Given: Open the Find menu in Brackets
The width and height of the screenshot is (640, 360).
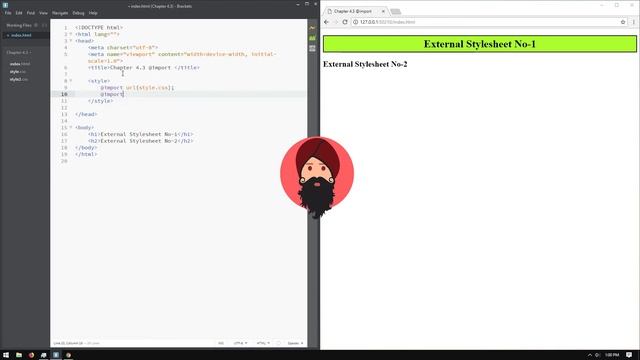Looking at the screenshot, I should (x=31, y=13).
